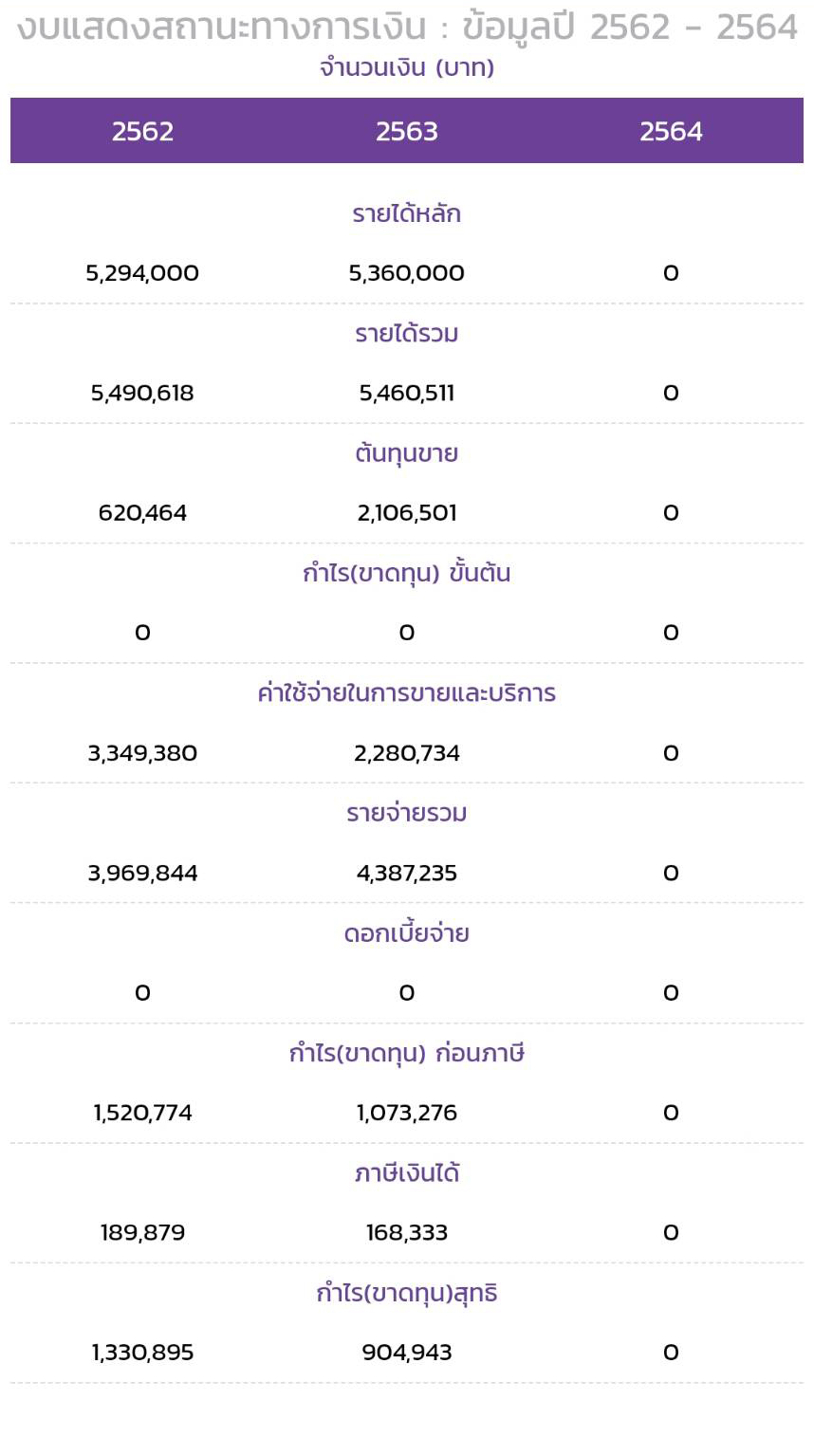Select the 2563 year column header
This screenshot has width=814, height=1456.
tap(406, 131)
